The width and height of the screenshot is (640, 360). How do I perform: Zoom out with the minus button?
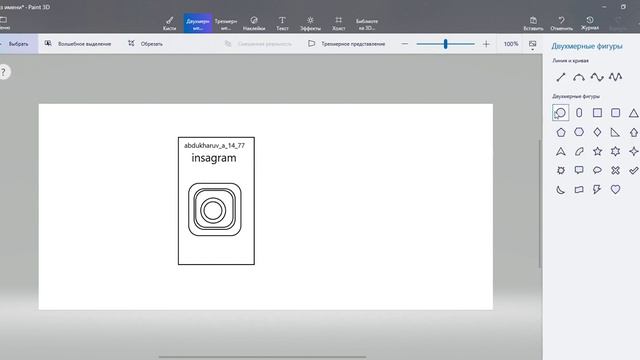click(x=404, y=44)
